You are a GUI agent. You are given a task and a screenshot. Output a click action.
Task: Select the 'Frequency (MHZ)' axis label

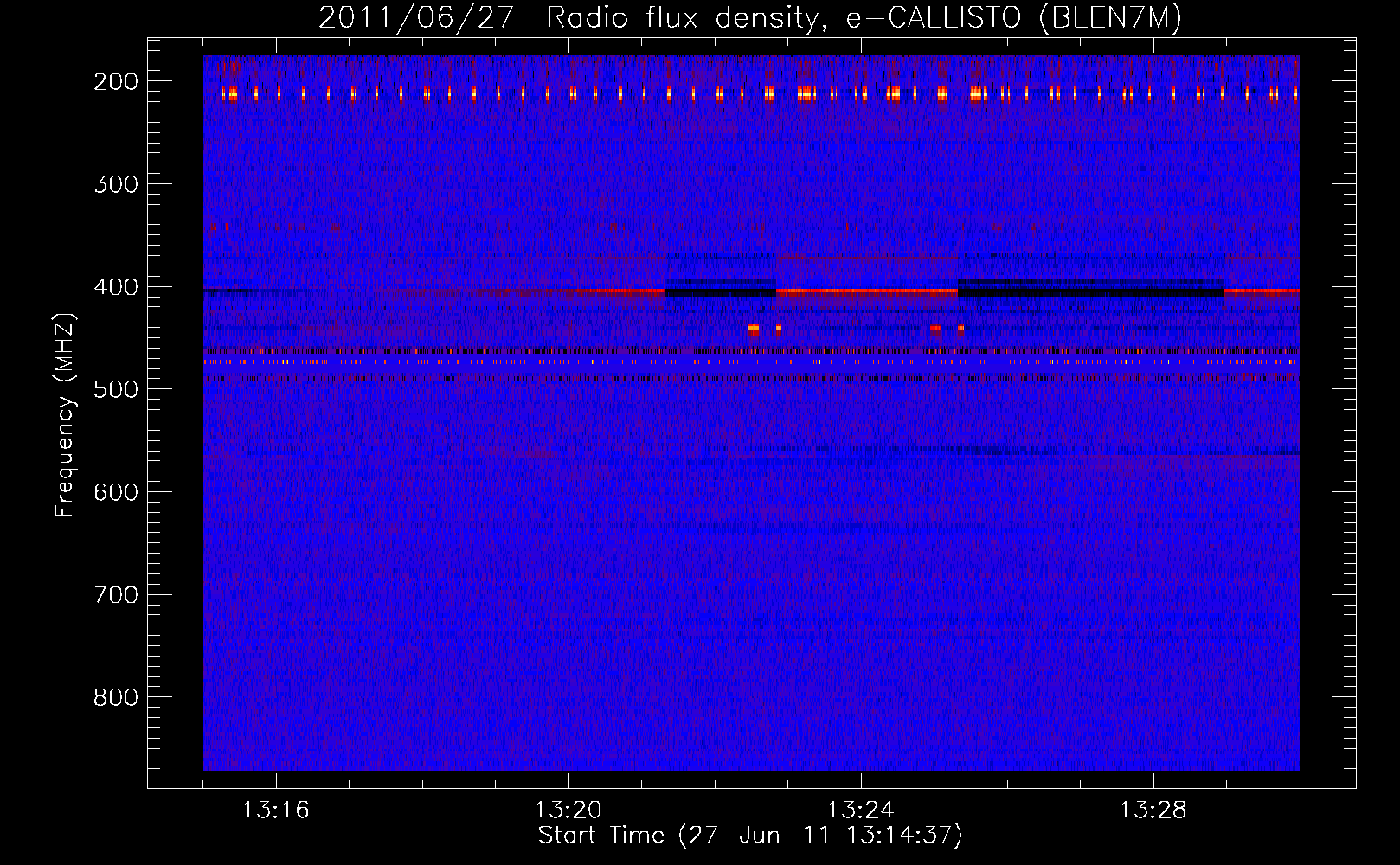[x=65, y=414]
